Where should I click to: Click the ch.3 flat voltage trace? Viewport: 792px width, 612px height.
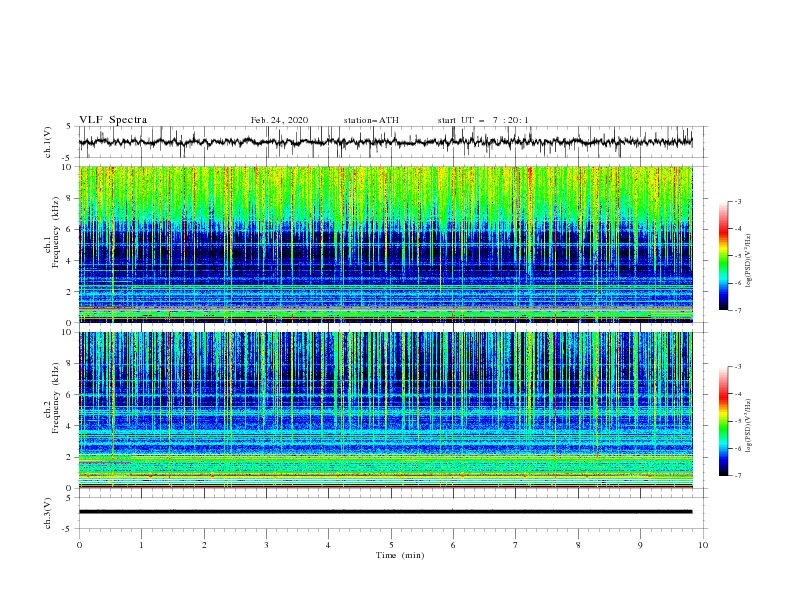(385, 512)
